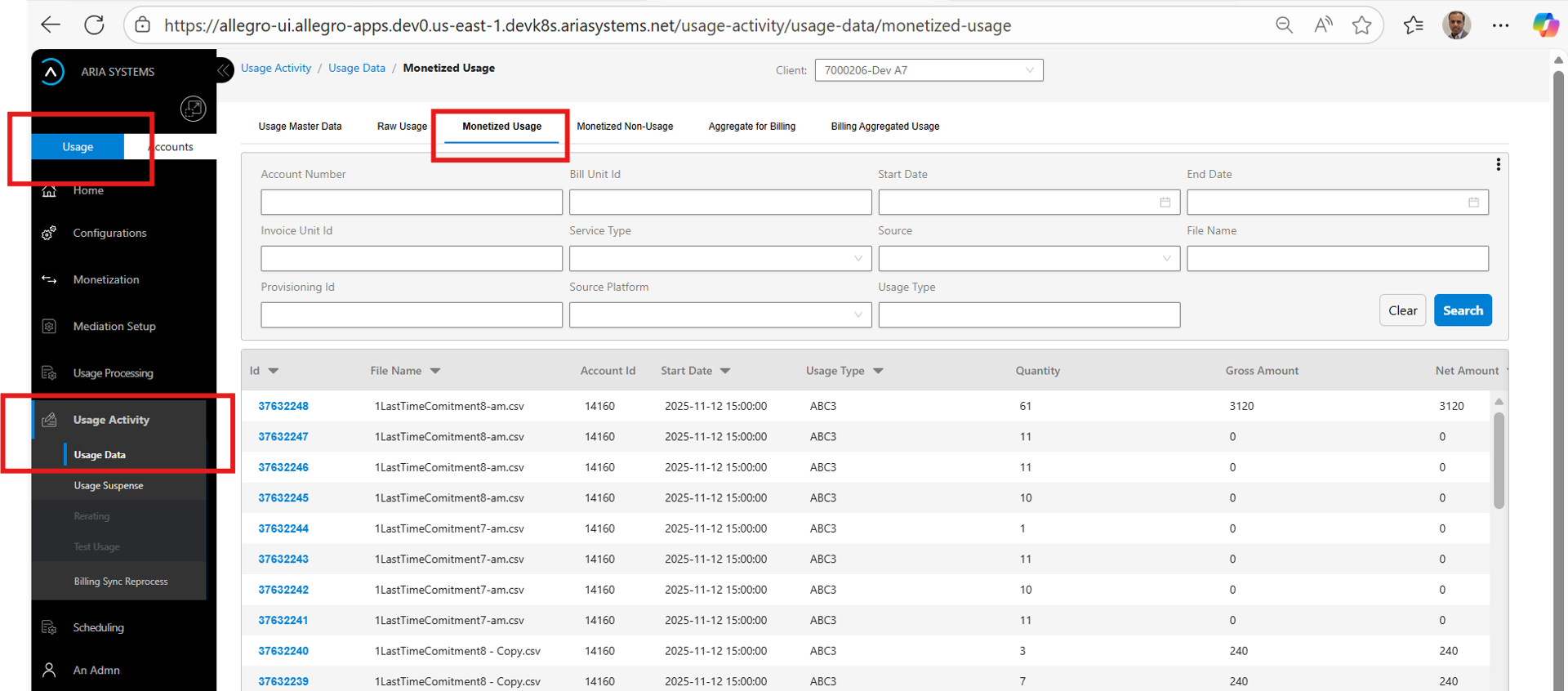Sort by Start Date column arrow
Viewport: 1568px width, 691px height.
click(x=725, y=371)
